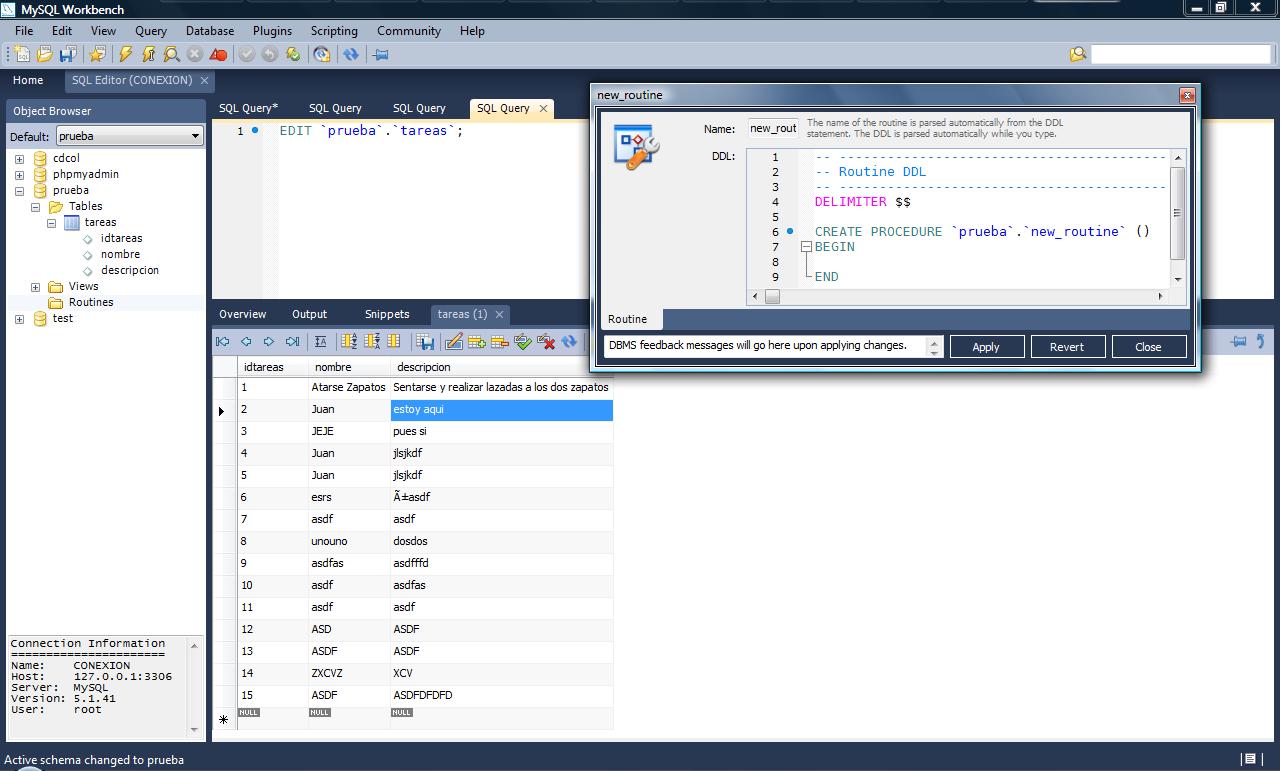Click grayed stop execution X icon
The width and height of the screenshot is (1281, 771).
click(x=195, y=54)
